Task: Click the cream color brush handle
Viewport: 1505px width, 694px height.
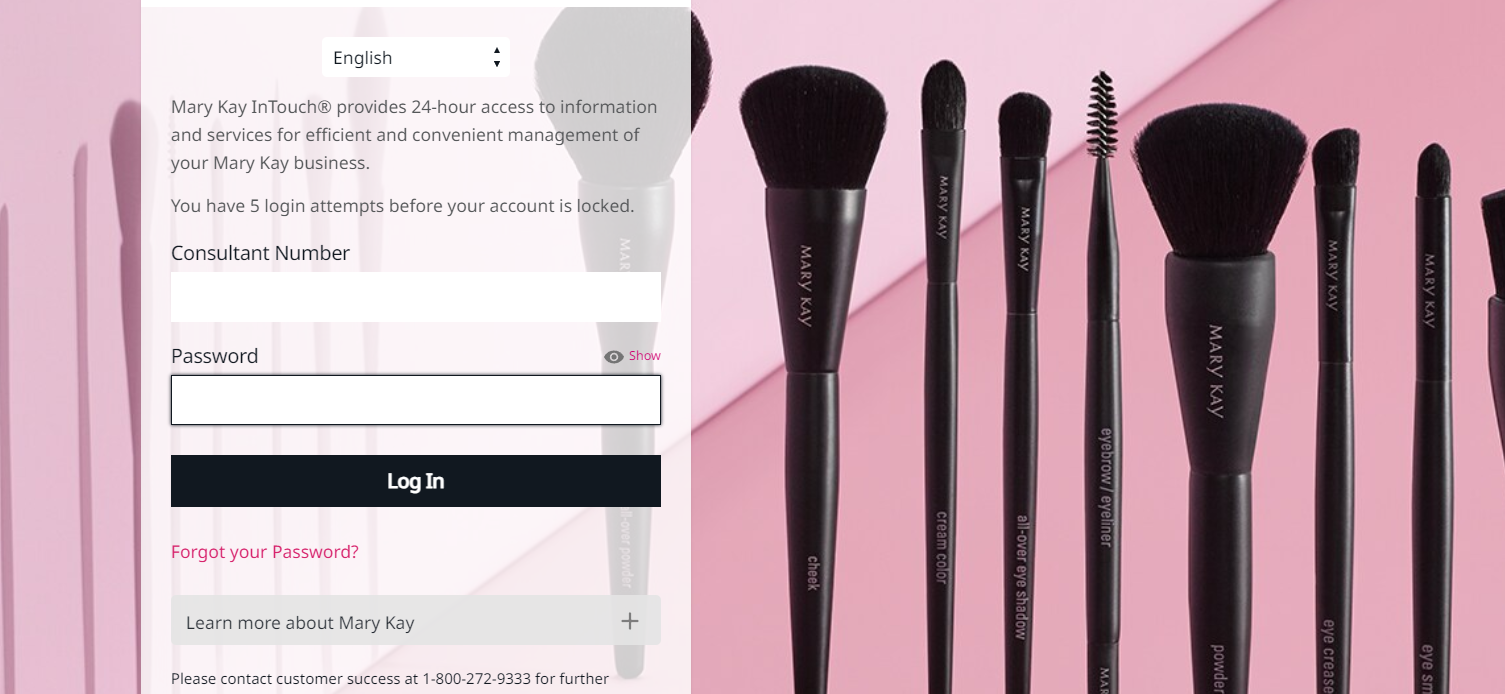Action: [x=941, y=480]
